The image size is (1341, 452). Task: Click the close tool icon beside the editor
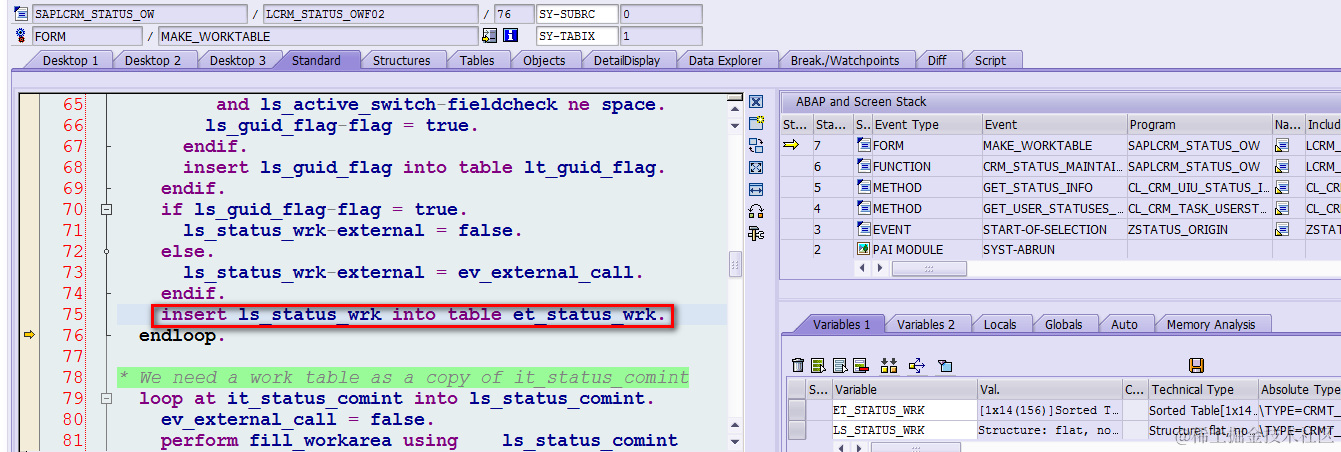(756, 102)
